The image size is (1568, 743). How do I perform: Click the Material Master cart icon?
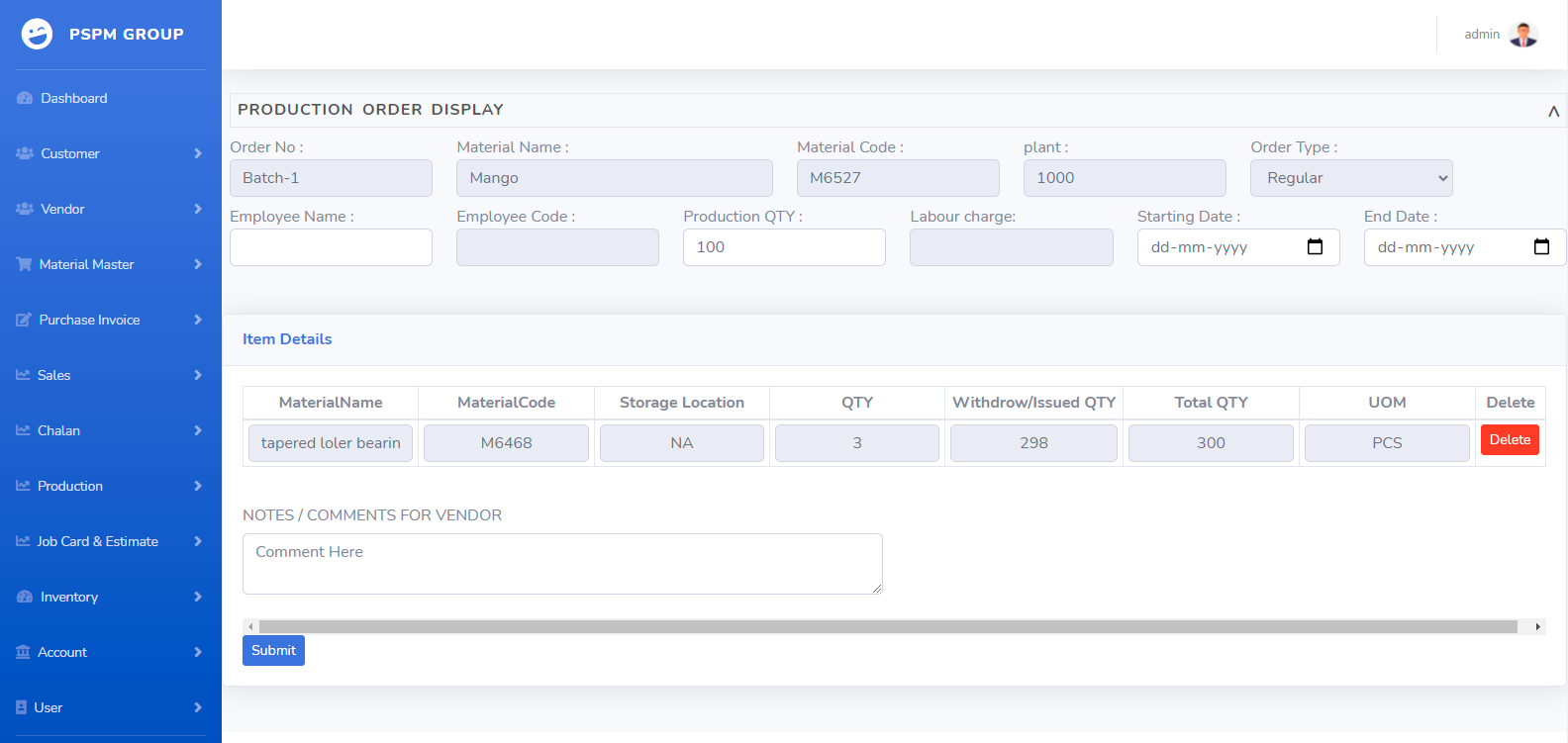pos(24,264)
